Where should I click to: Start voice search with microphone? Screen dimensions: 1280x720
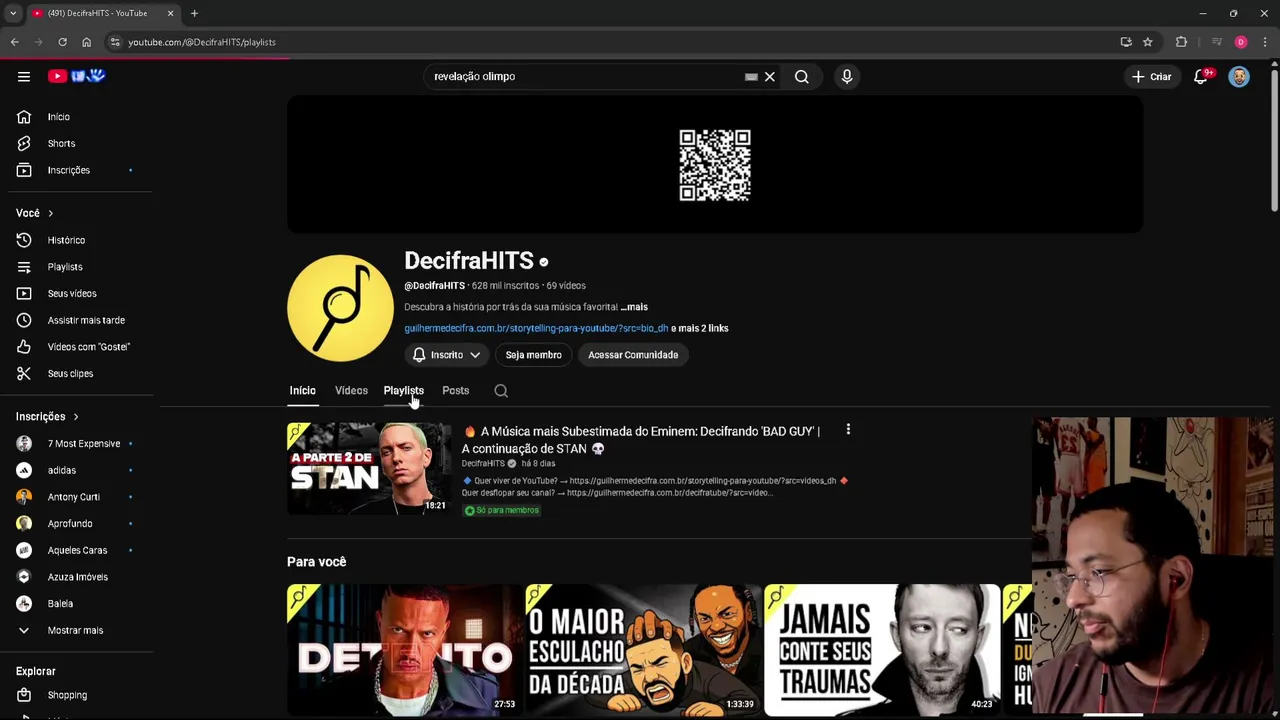(x=847, y=76)
